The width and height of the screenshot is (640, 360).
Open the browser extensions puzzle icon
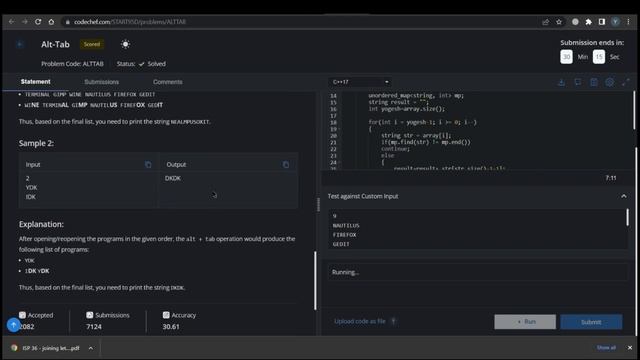[x=589, y=22]
